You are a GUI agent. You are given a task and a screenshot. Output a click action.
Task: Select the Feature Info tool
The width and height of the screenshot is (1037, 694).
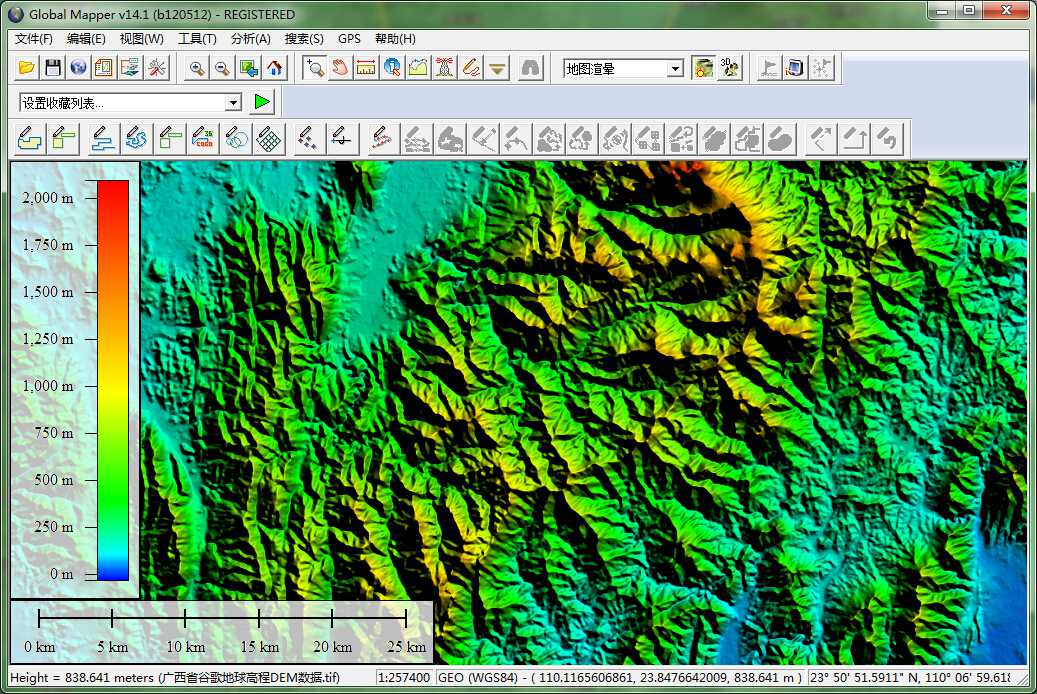click(392, 67)
